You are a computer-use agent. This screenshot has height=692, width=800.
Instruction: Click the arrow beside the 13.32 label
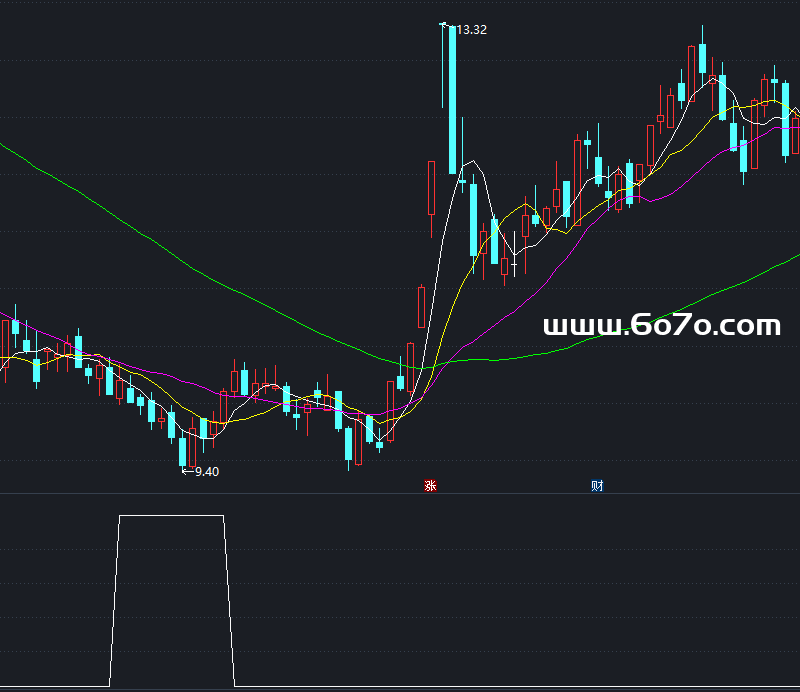pyautogui.click(x=445, y=25)
